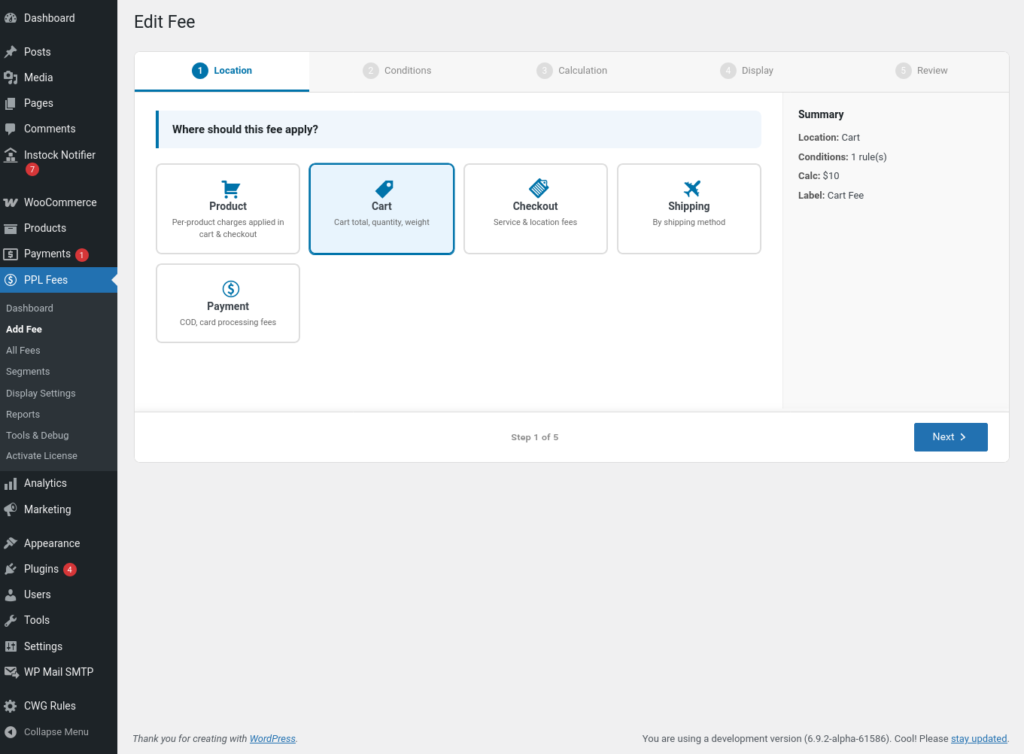Click the WP Mail SMTP envelope icon
This screenshot has width=1024, height=754.
[10, 672]
